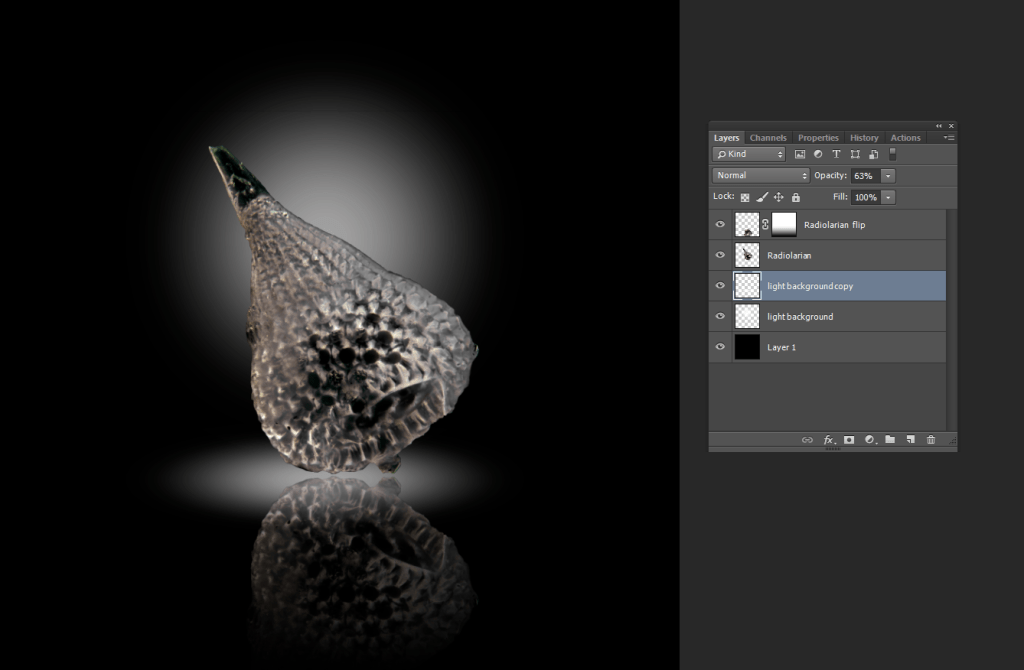Create a new group folder icon
This screenshot has width=1024, height=670.
click(x=890, y=440)
